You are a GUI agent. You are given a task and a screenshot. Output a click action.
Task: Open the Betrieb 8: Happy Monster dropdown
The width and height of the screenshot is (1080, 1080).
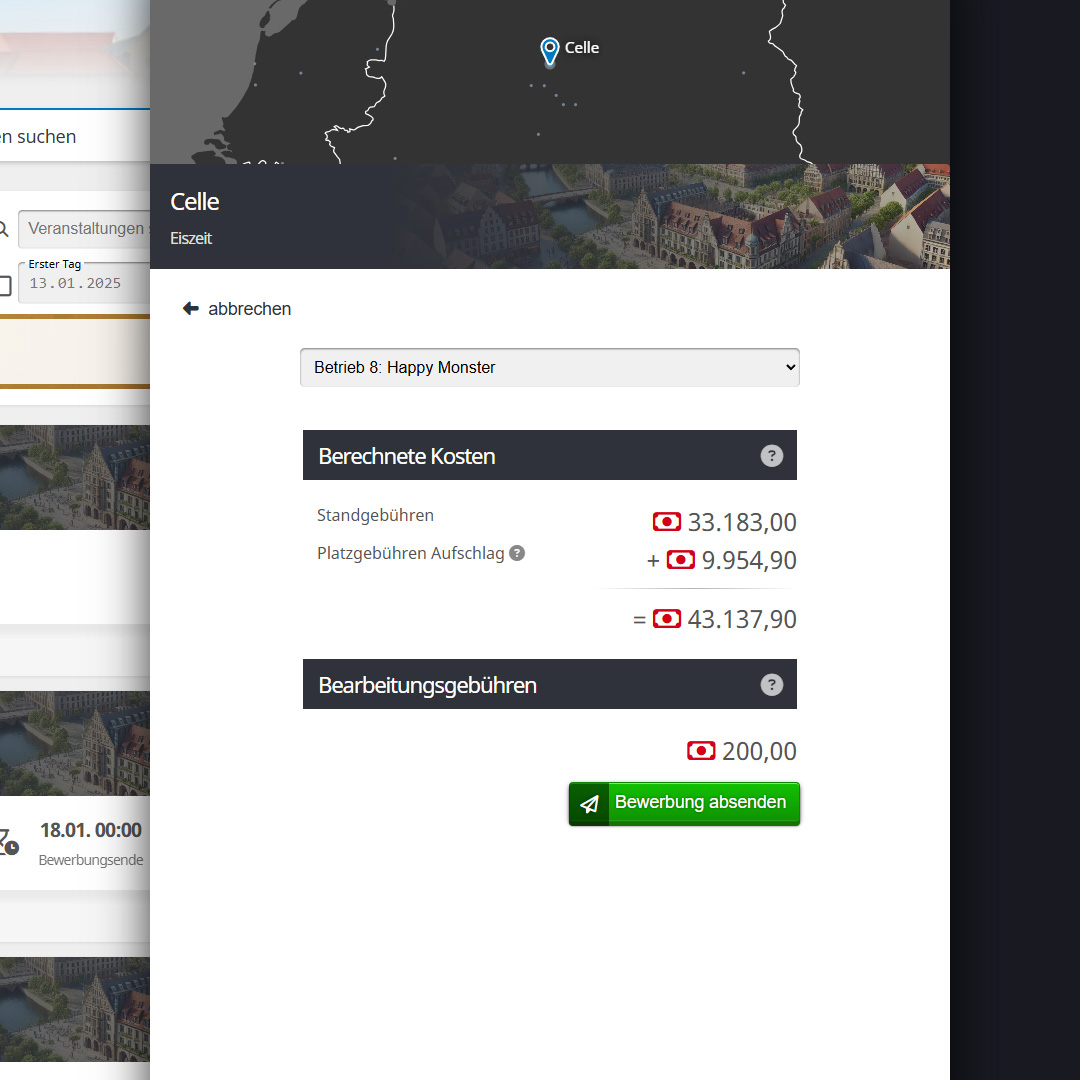point(550,367)
